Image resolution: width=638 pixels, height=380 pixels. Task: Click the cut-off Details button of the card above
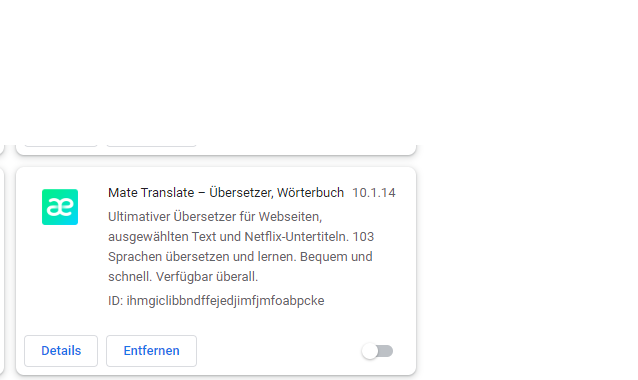pyautogui.click(x=61, y=144)
